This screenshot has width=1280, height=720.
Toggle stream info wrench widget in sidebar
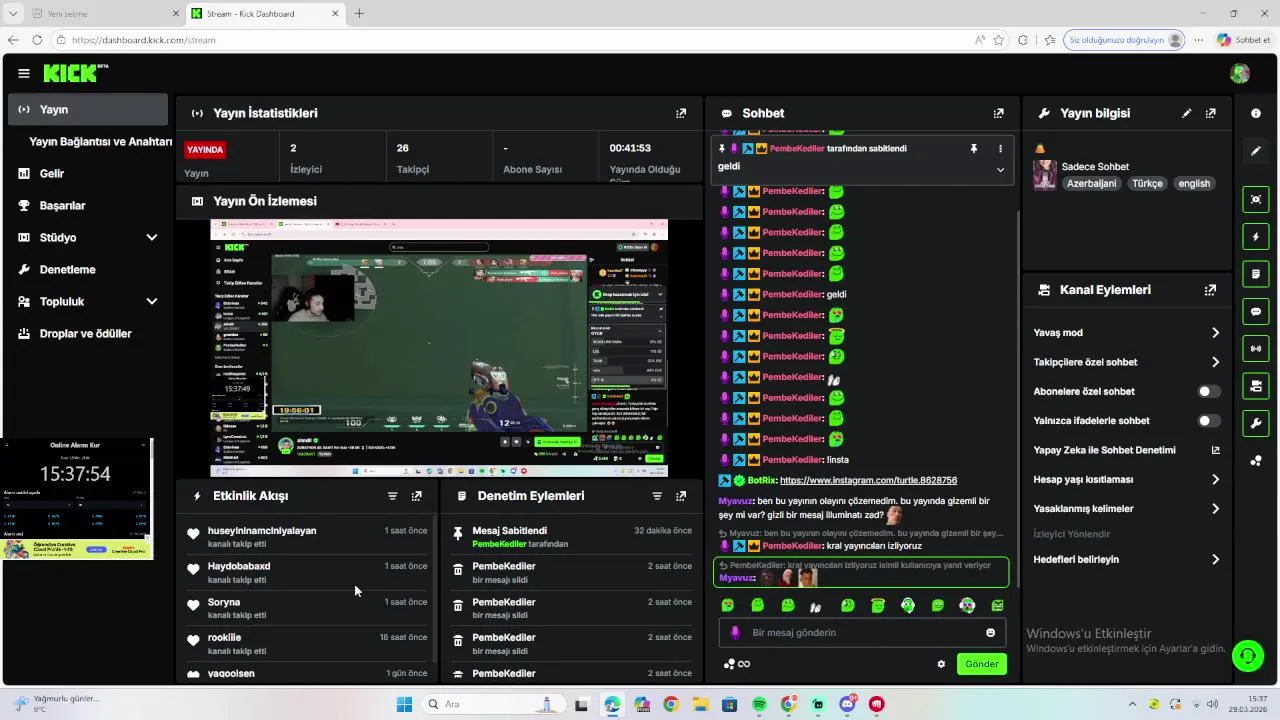[1256, 423]
